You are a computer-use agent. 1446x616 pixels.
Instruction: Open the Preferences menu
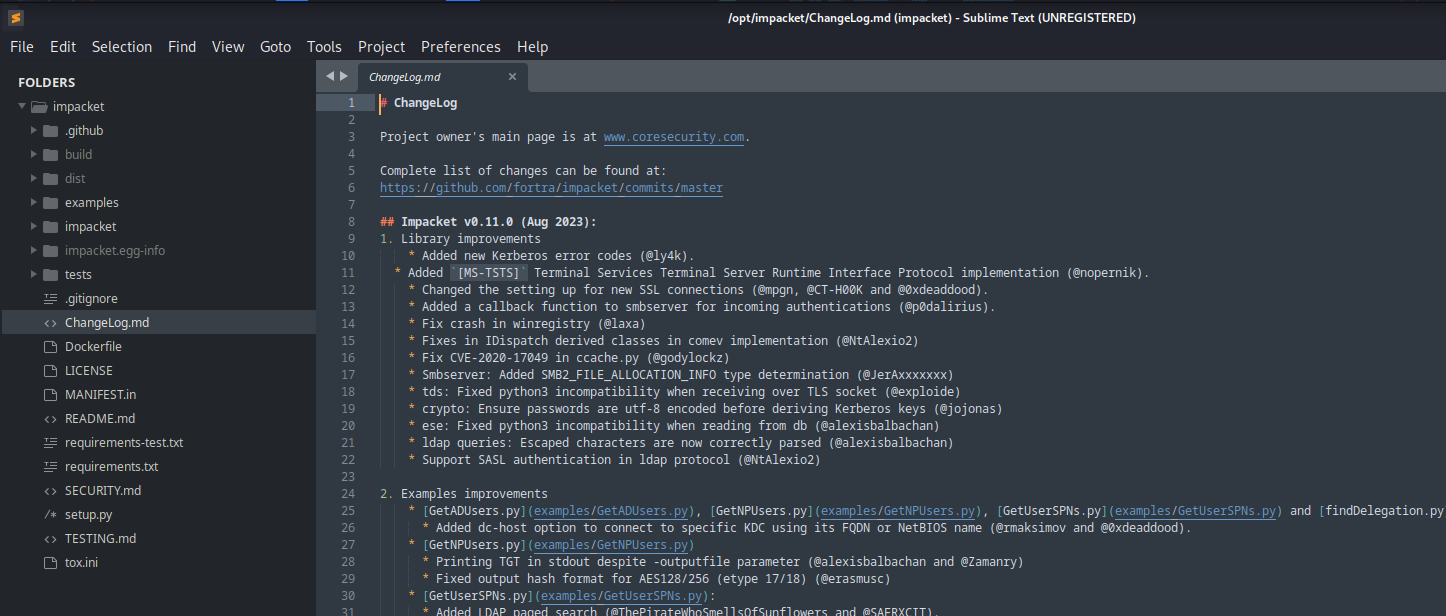click(460, 46)
